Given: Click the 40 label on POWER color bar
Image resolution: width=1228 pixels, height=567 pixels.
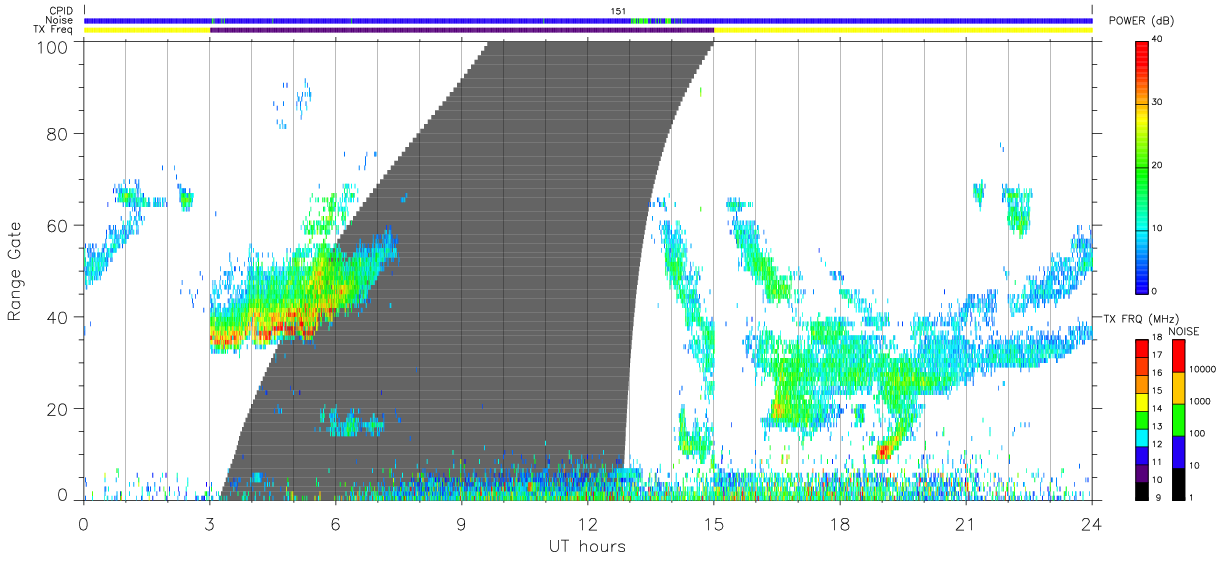Looking at the screenshot, I should point(1159,39).
